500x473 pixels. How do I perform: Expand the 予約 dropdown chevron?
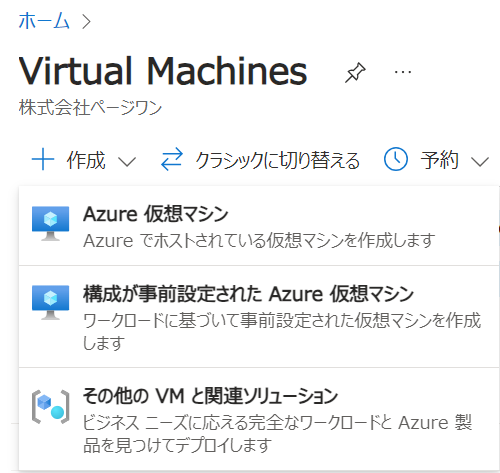(x=480, y=162)
